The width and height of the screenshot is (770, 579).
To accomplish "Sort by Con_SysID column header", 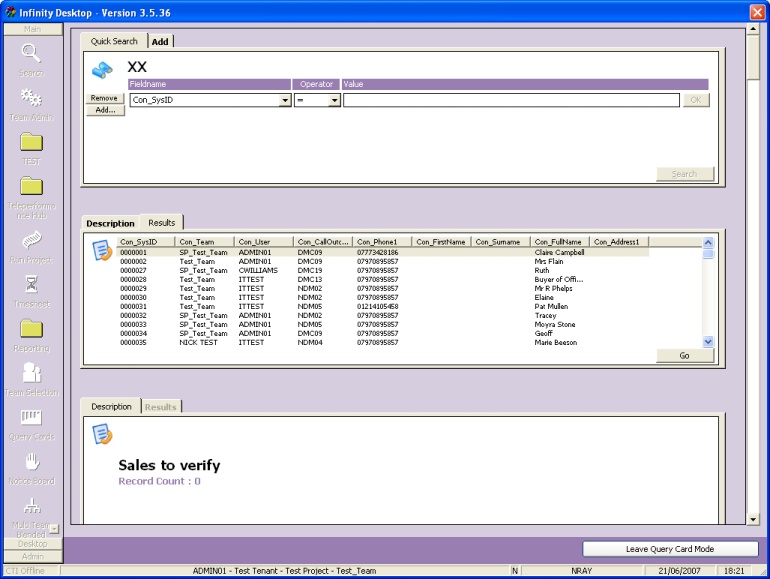I will tap(146, 242).
